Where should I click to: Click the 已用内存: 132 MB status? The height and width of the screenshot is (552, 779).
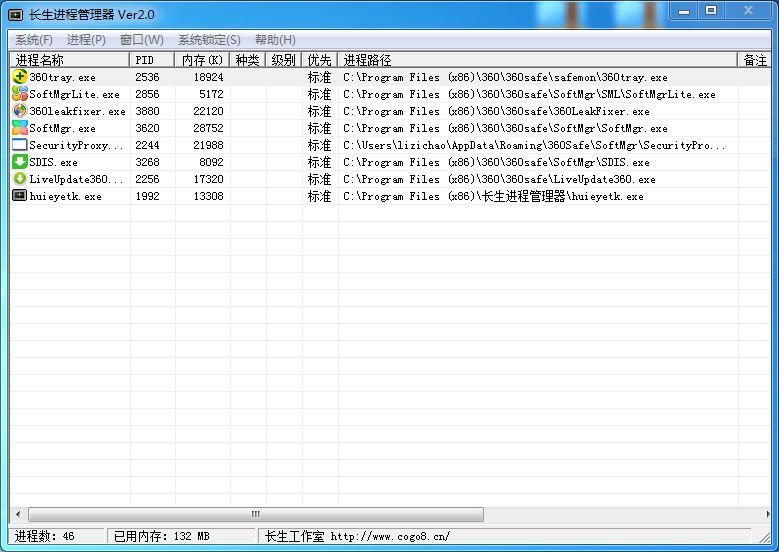point(161,536)
